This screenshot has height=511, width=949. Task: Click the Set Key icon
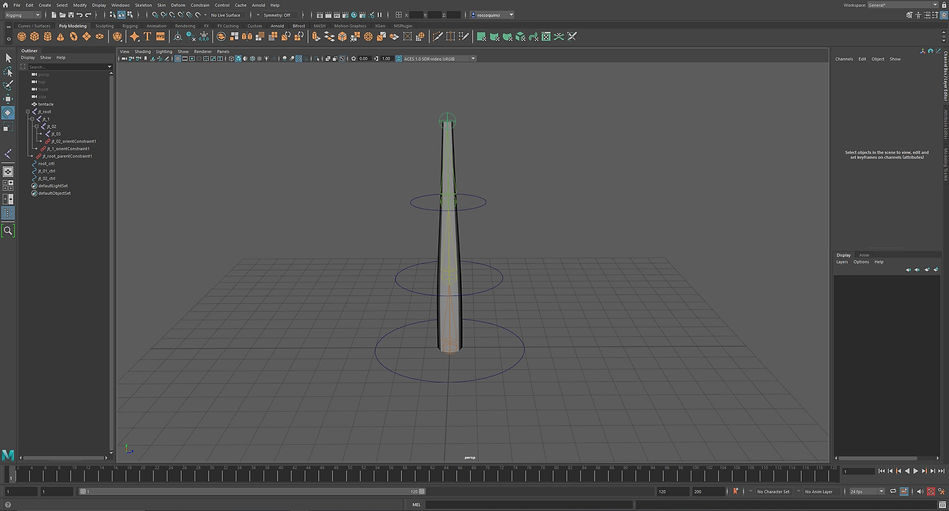coord(736,491)
